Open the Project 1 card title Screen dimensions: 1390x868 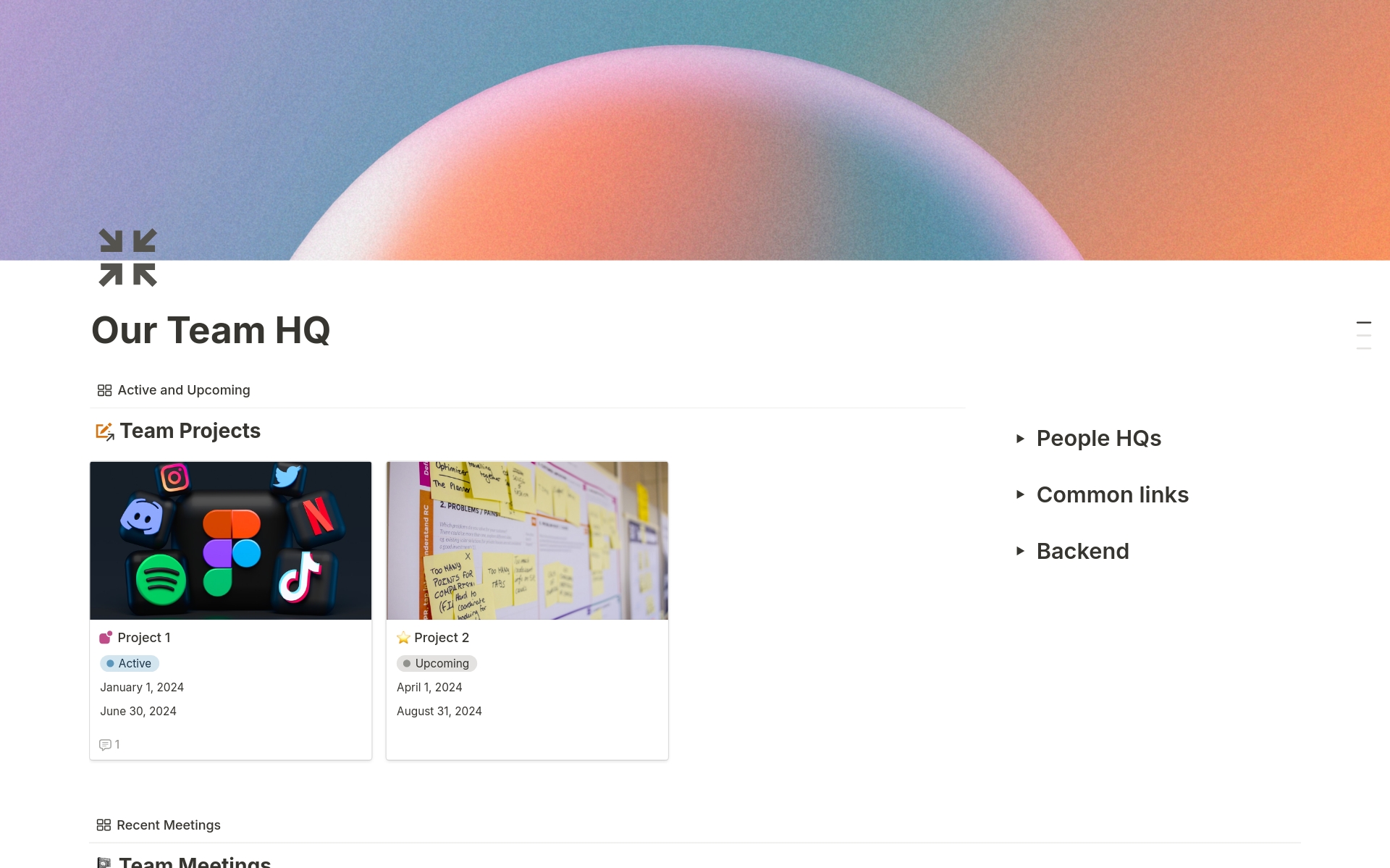coord(144,638)
